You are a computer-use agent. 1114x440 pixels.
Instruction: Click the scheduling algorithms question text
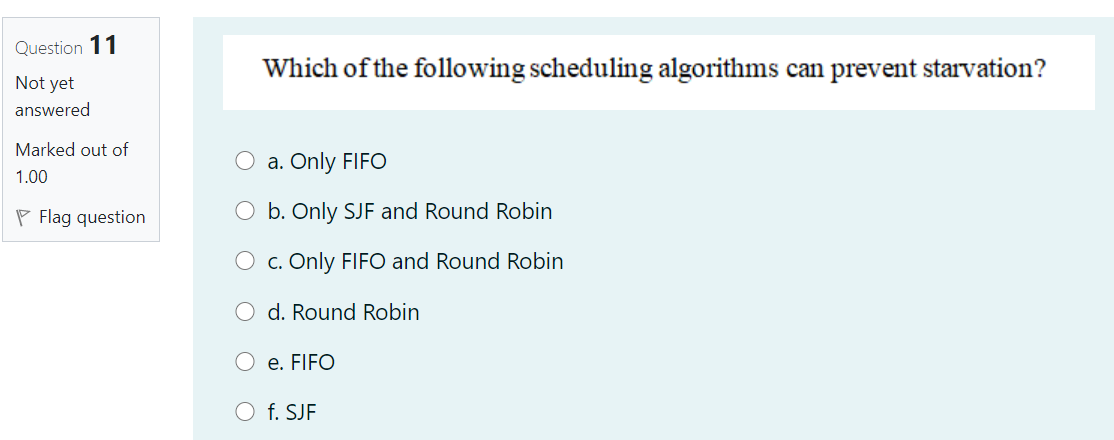coord(654,69)
